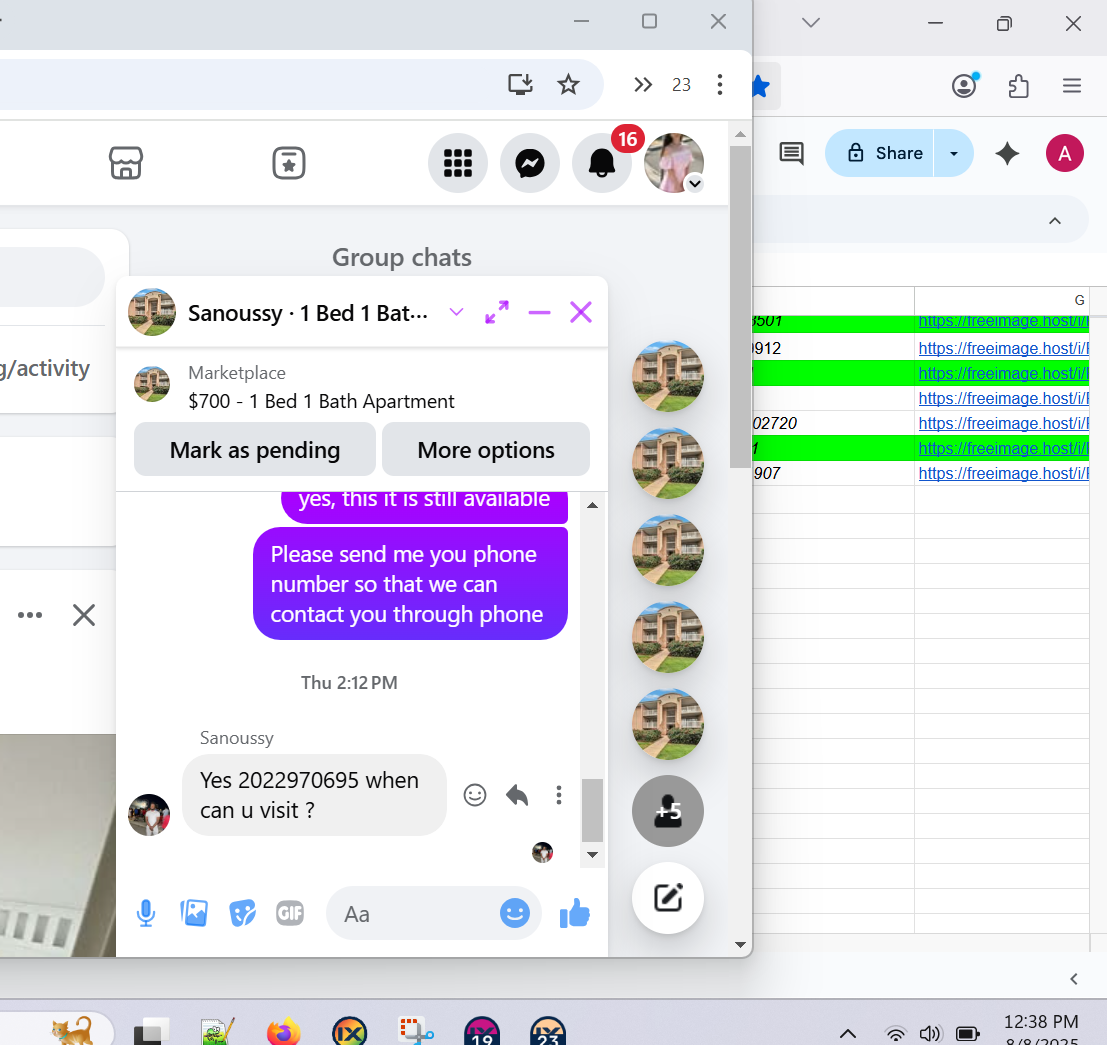Viewport: 1107px width, 1045px height.
Task: Select column G header in Sheets
Action: [x=1001, y=300]
